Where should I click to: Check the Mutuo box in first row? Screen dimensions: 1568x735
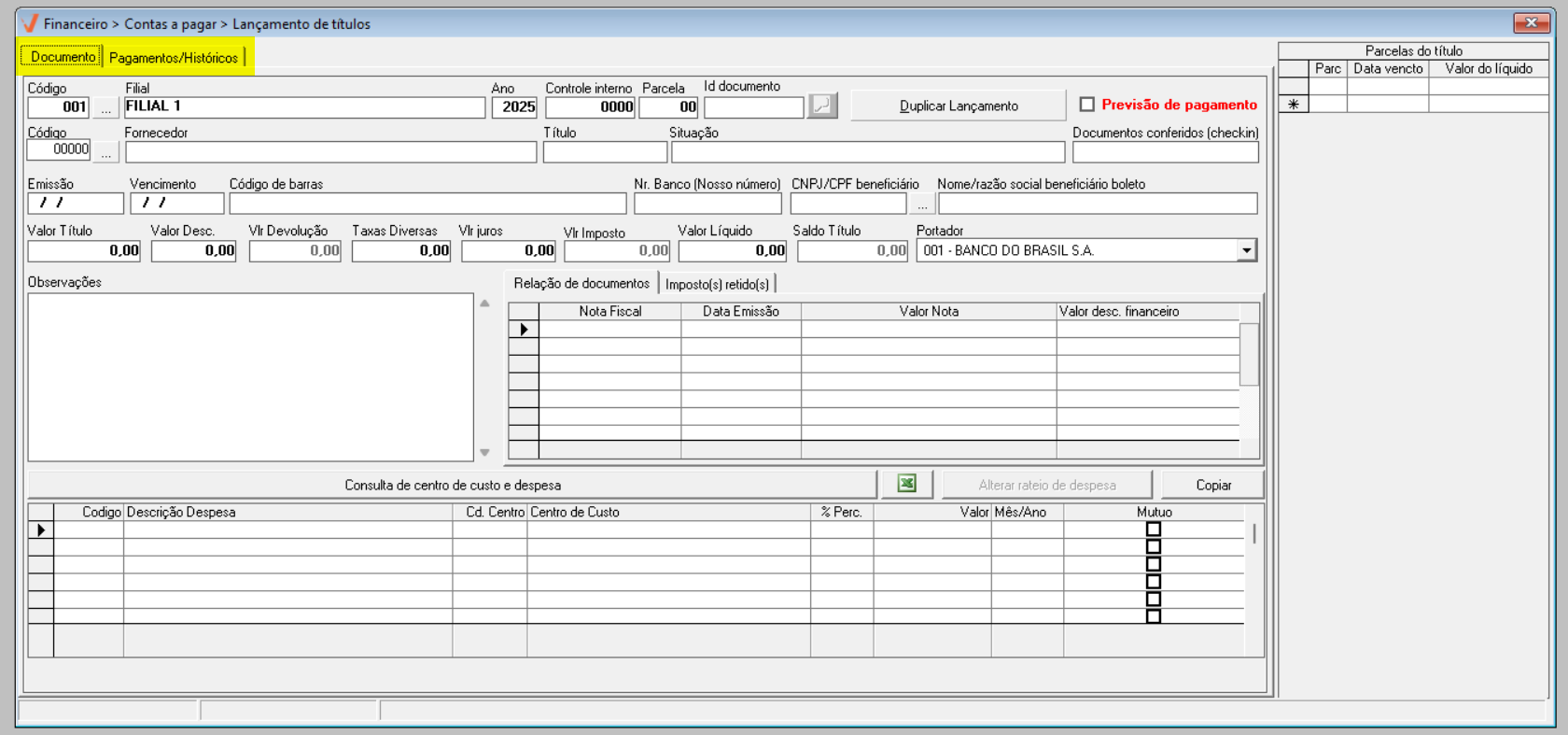click(x=1154, y=530)
